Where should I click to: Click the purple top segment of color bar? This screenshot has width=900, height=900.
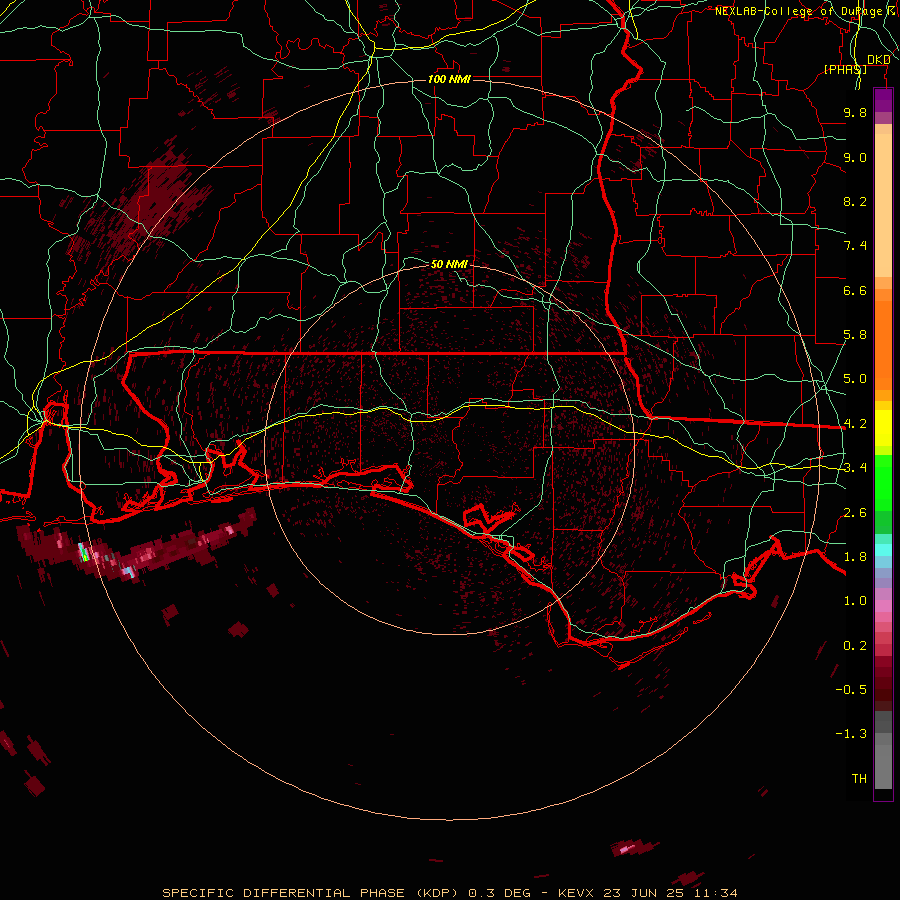tap(883, 101)
